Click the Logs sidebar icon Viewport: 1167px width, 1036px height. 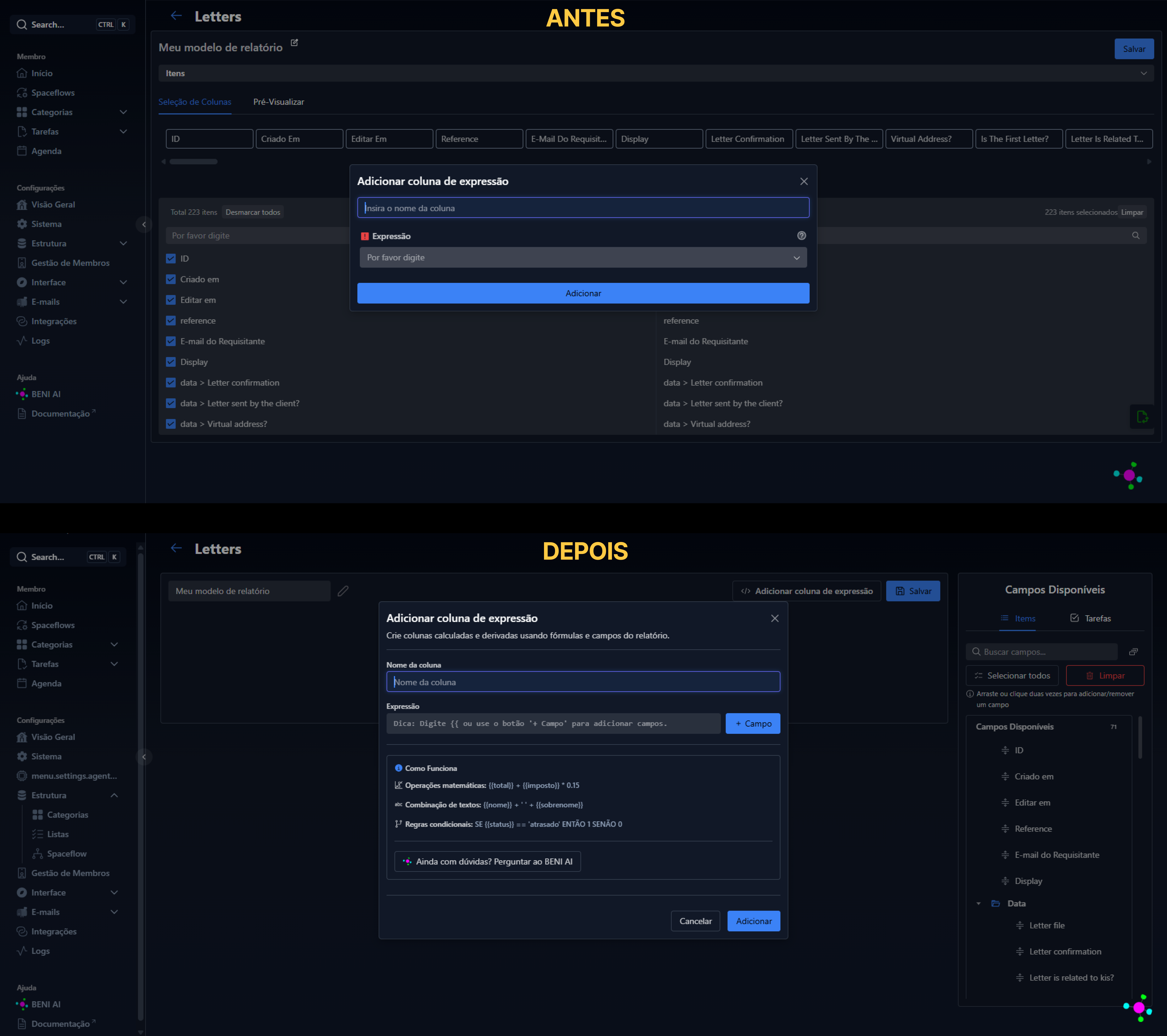[22, 341]
